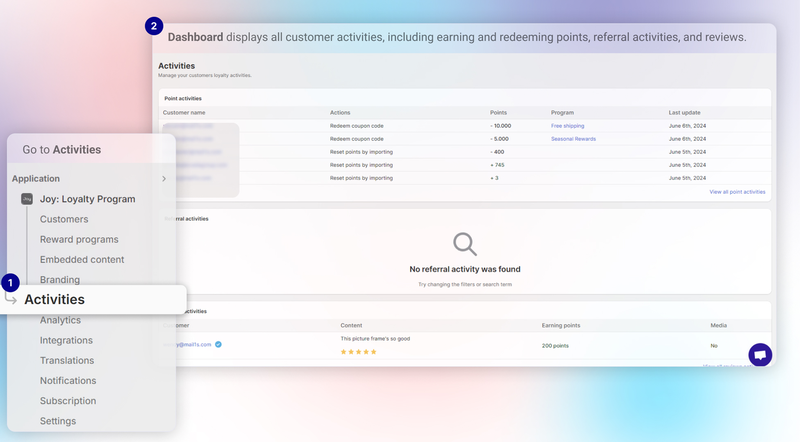This screenshot has width=800, height=442.
Task: Expand the Application section chevron
Action: click(164, 179)
